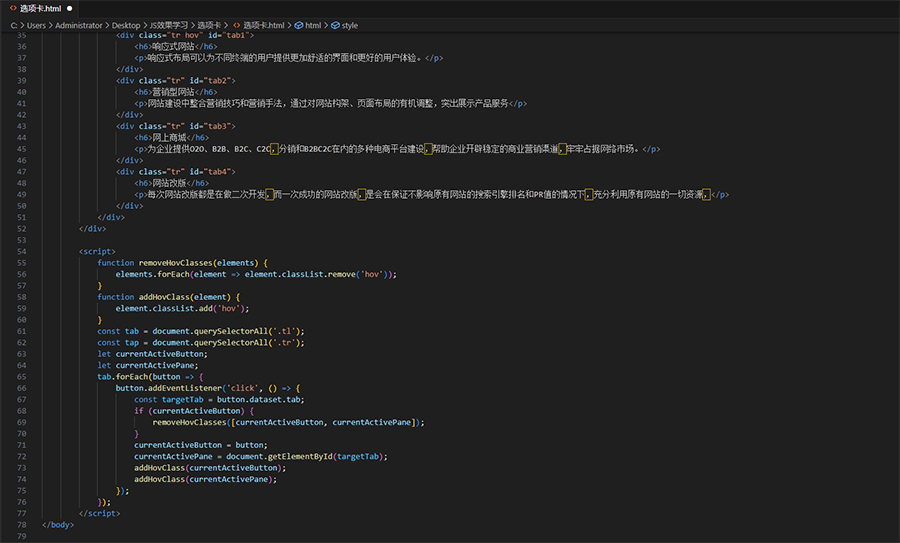The height and width of the screenshot is (543, 900).
Task: Click line number 78 in the gutter
Action: point(21,525)
